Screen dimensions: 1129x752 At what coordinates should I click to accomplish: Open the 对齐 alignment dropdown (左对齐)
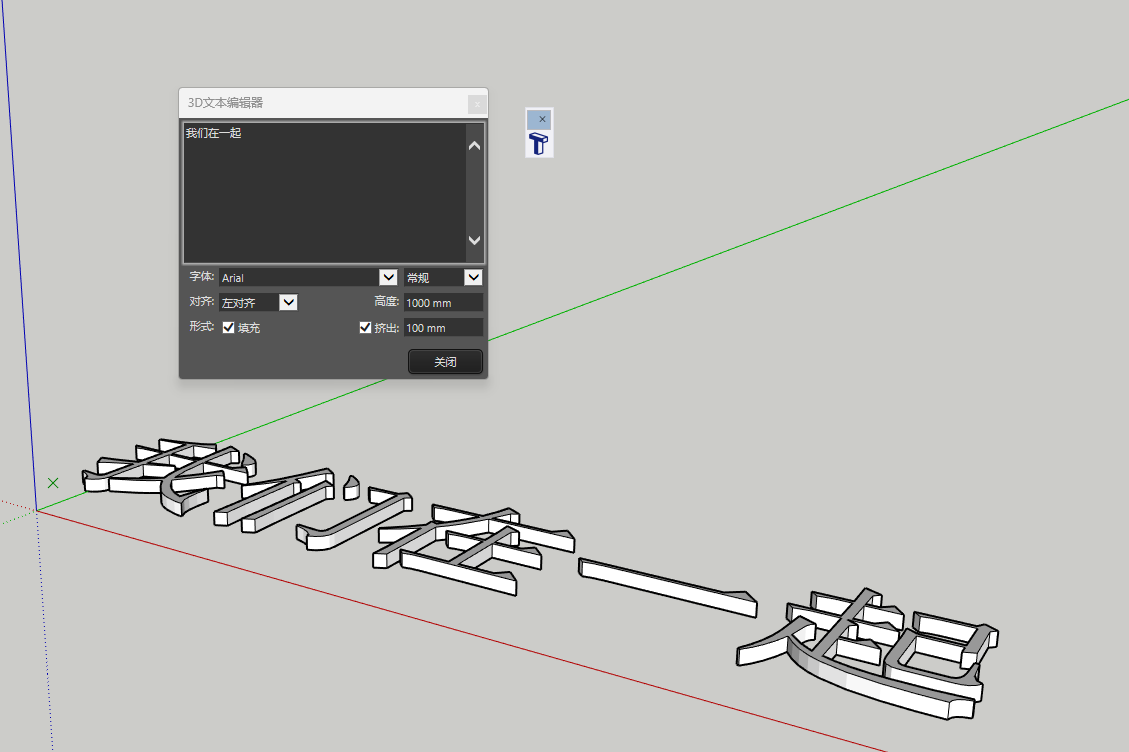point(288,302)
